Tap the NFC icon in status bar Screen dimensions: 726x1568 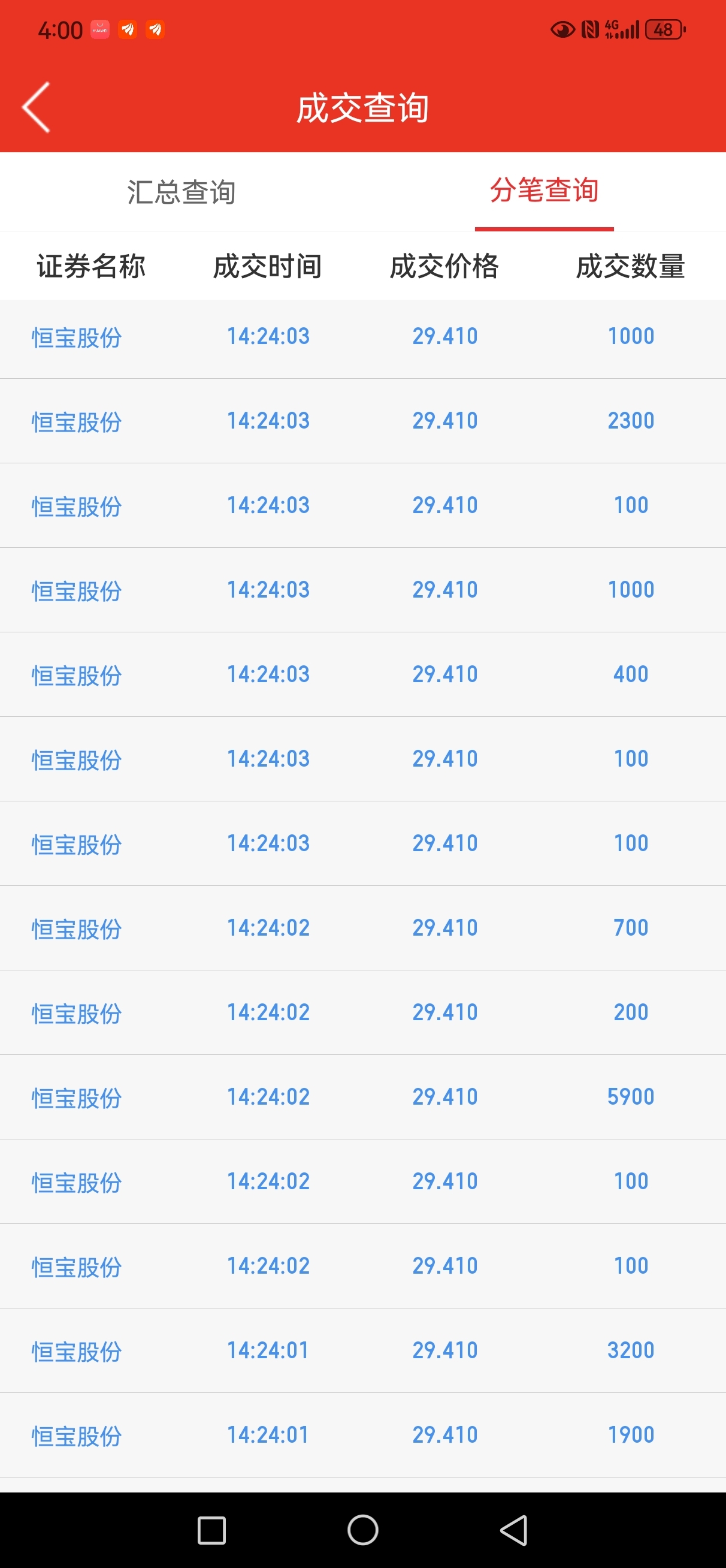pos(589,29)
